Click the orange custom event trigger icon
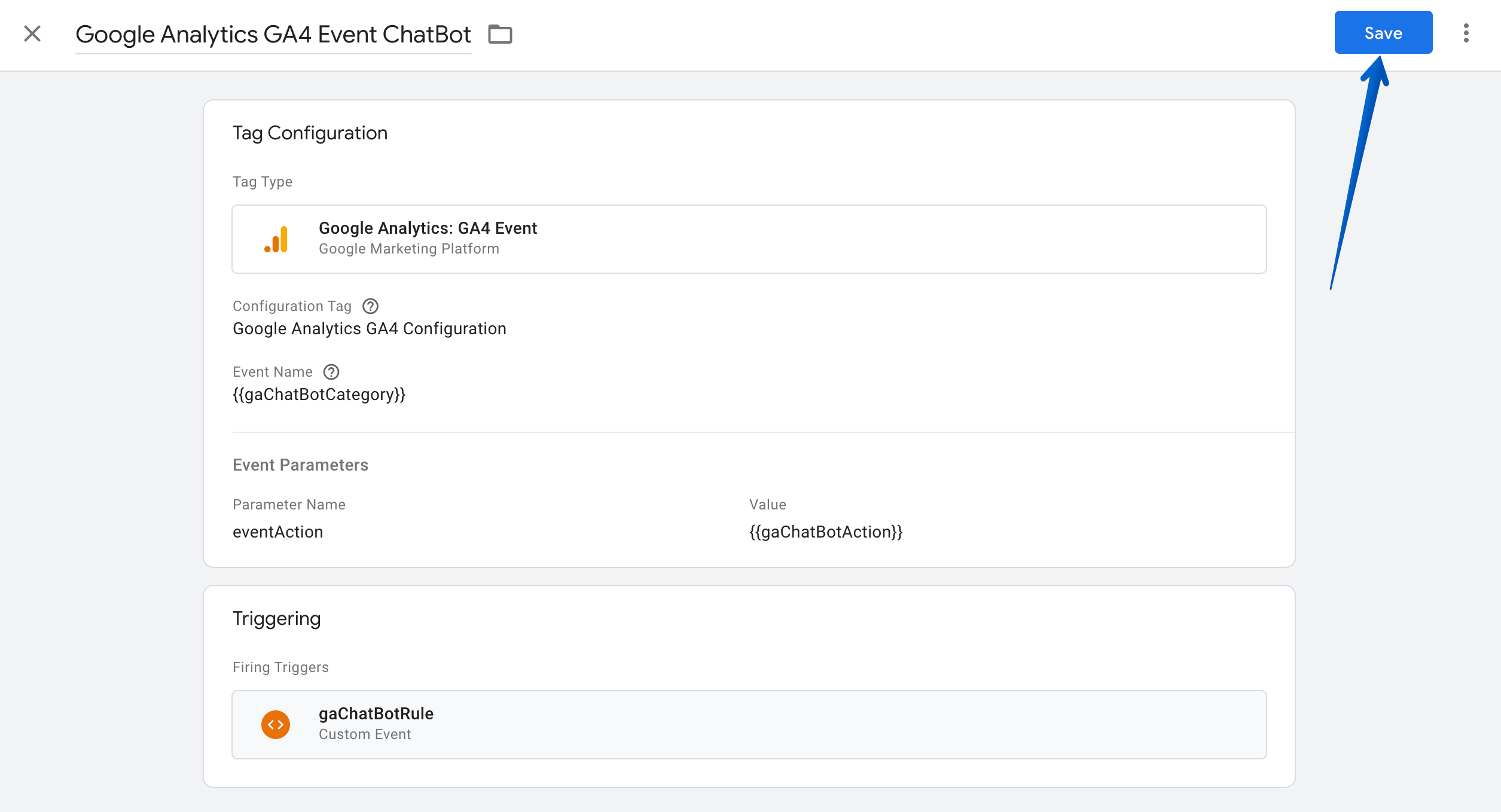Image resolution: width=1501 pixels, height=812 pixels. click(x=276, y=725)
